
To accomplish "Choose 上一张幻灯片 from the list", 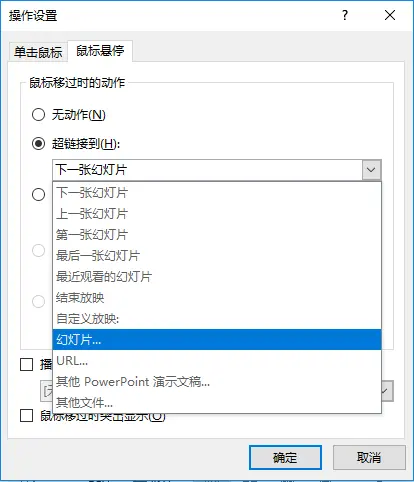I will pos(217,214).
